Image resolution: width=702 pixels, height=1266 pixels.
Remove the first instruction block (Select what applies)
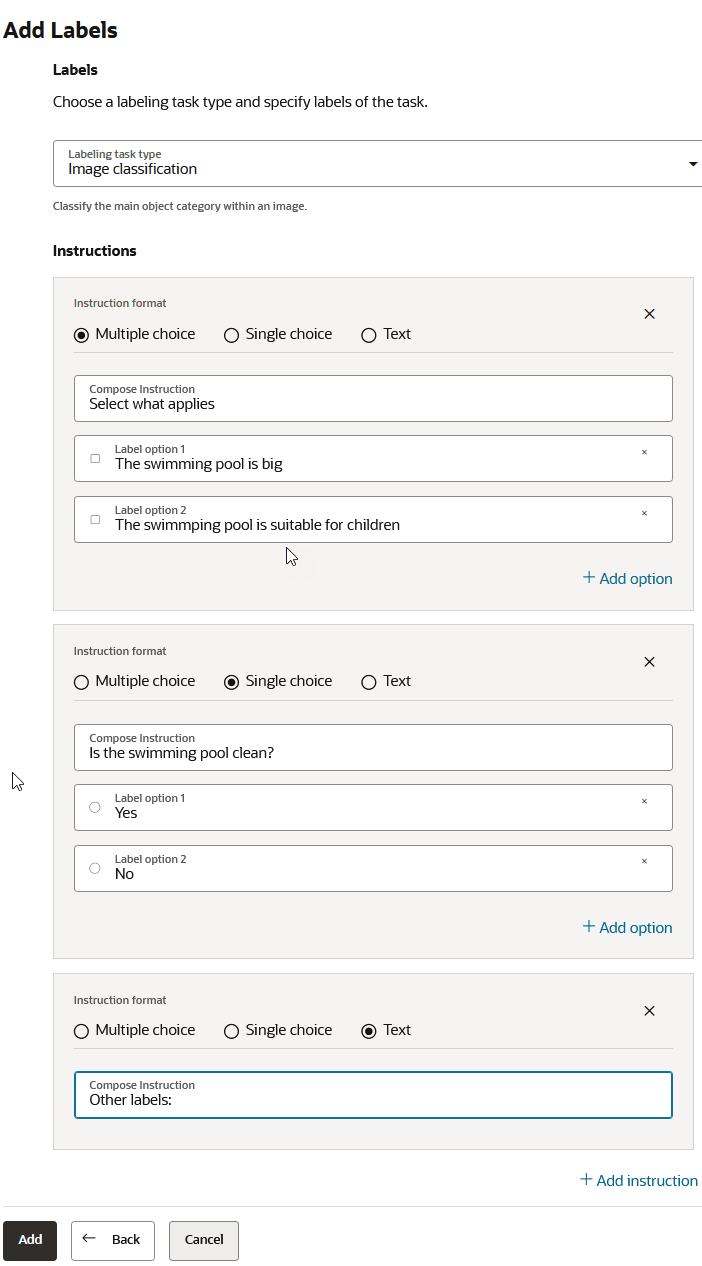click(649, 314)
